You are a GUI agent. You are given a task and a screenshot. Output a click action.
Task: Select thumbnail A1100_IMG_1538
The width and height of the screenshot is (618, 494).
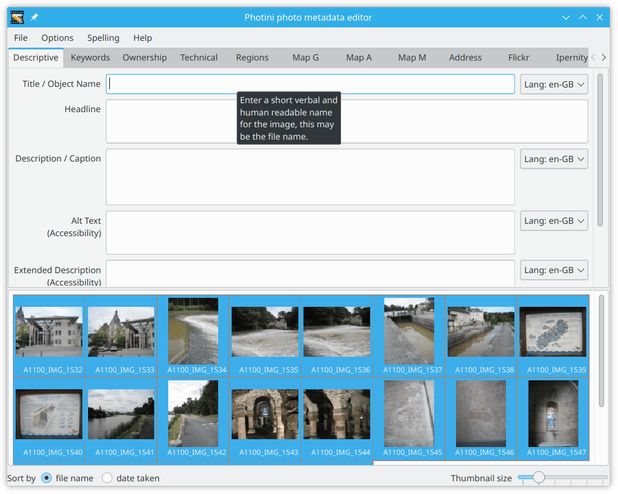coord(481,336)
